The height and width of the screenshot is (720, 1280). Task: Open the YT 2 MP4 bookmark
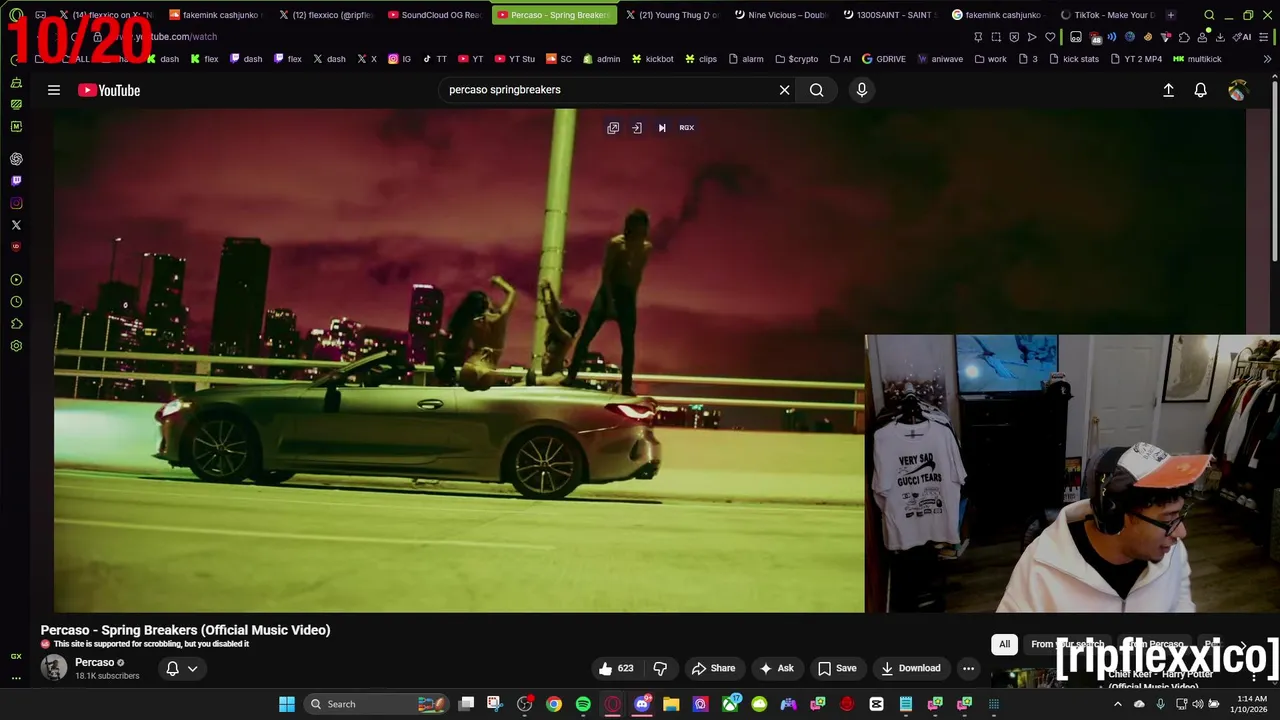(x=1136, y=59)
